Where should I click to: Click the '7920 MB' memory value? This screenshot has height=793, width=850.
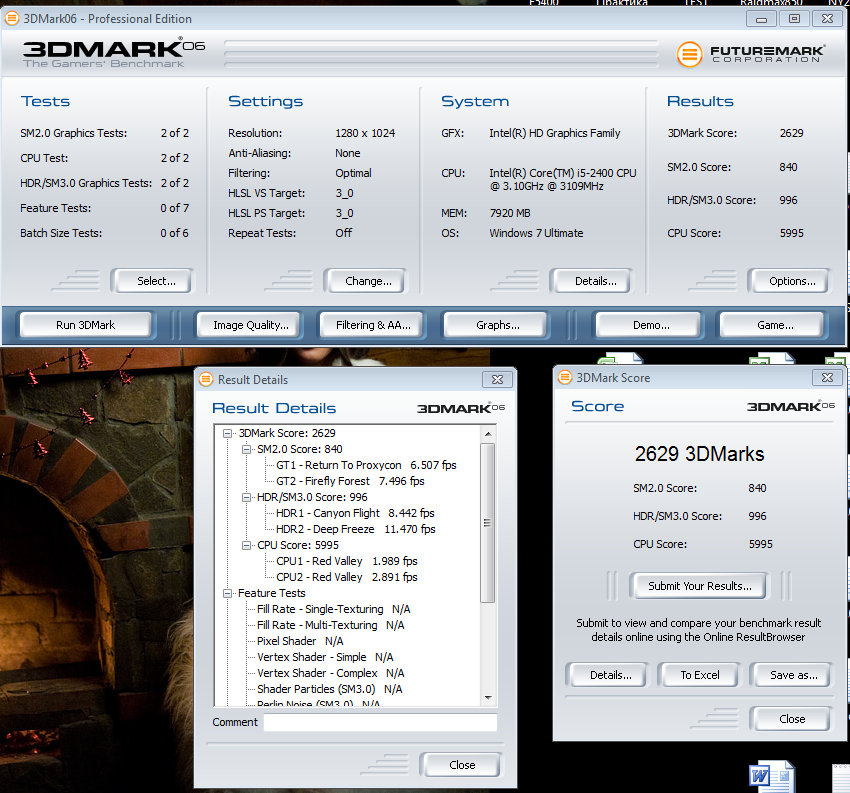(x=510, y=213)
